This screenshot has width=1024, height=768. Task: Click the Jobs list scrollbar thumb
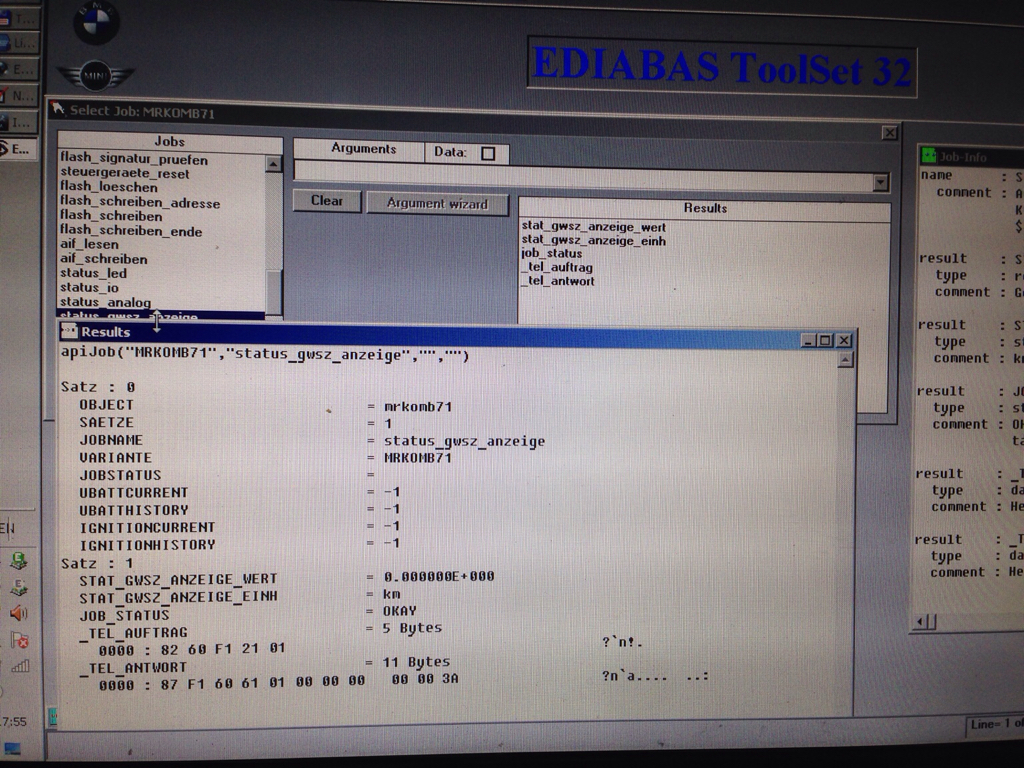point(274,291)
